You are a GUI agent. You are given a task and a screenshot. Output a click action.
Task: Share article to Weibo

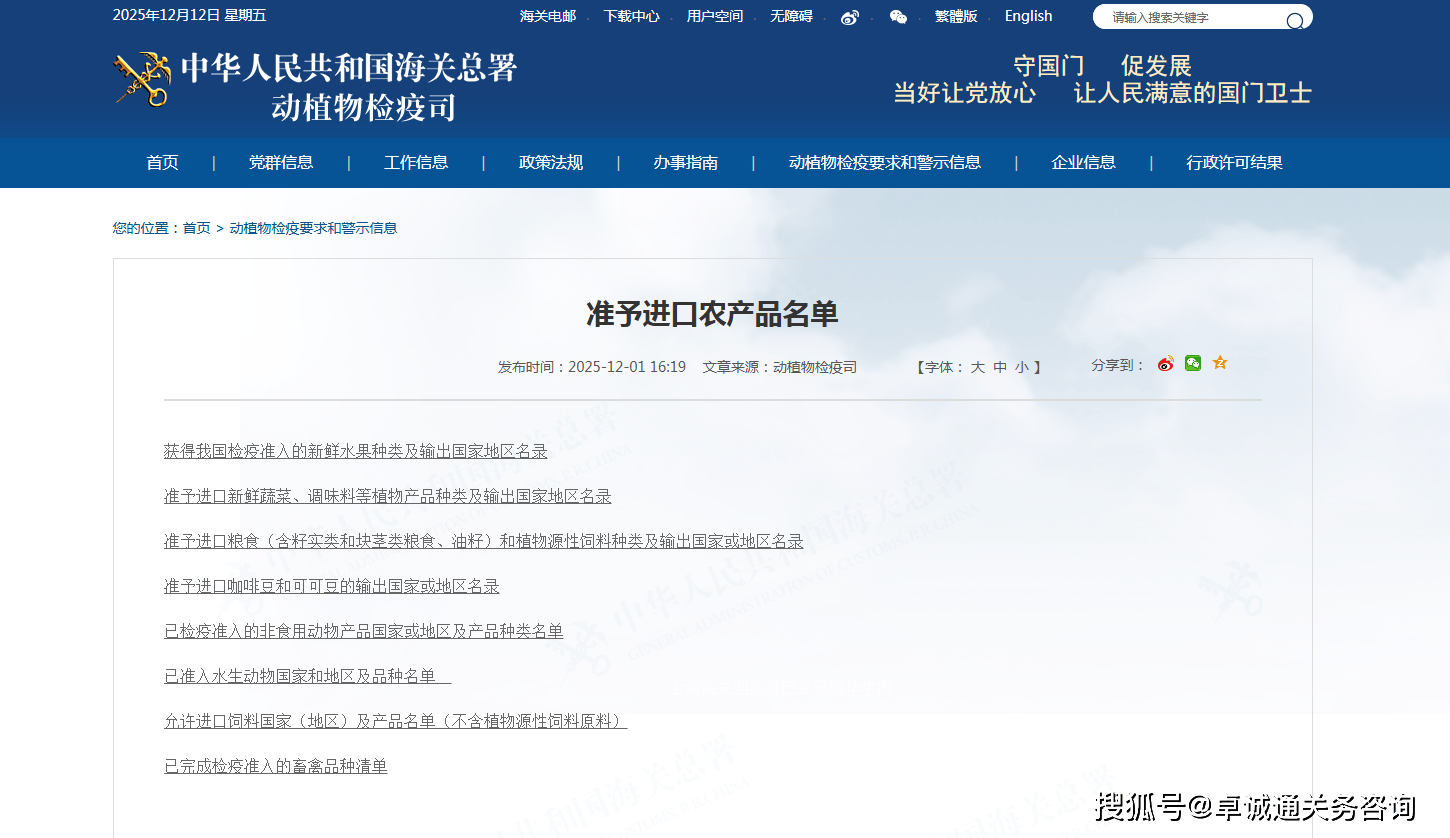(x=1165, y=364)
